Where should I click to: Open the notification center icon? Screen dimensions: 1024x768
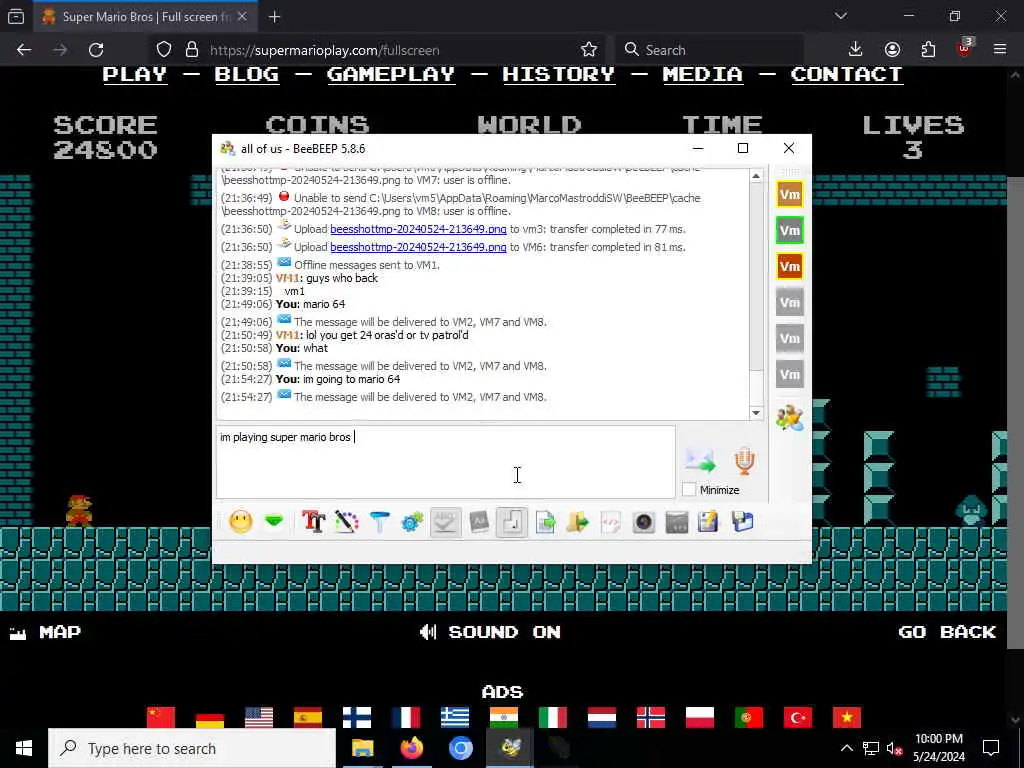point(991,748)
